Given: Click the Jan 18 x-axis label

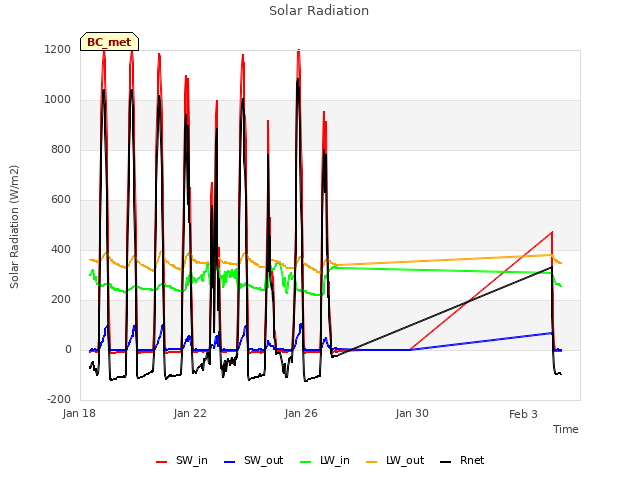Looking at the screenshot, I should pyautogui.click(x=79, y=413).
